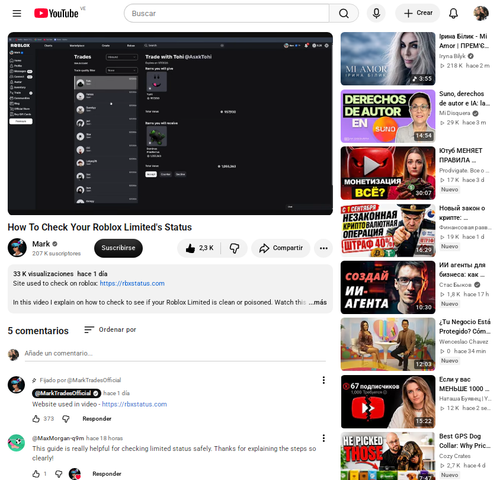The height and width of the screenshot is (480, 500).
Task: Open Suno, derechos de autor video title
Action: point(464,98)
